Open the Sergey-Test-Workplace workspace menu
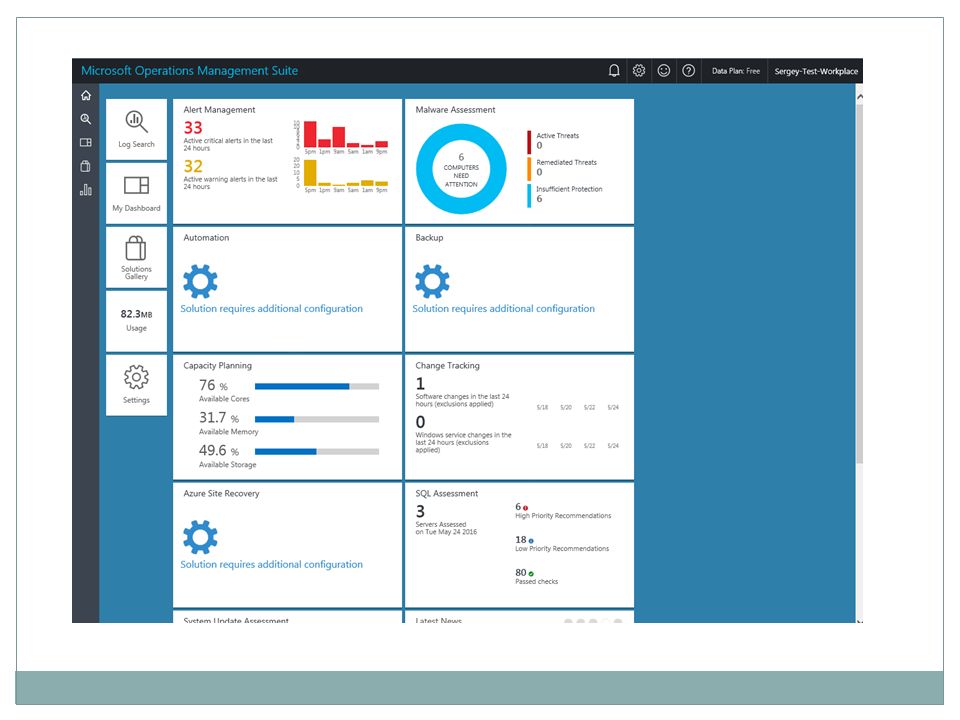 (x=816, y=71)
